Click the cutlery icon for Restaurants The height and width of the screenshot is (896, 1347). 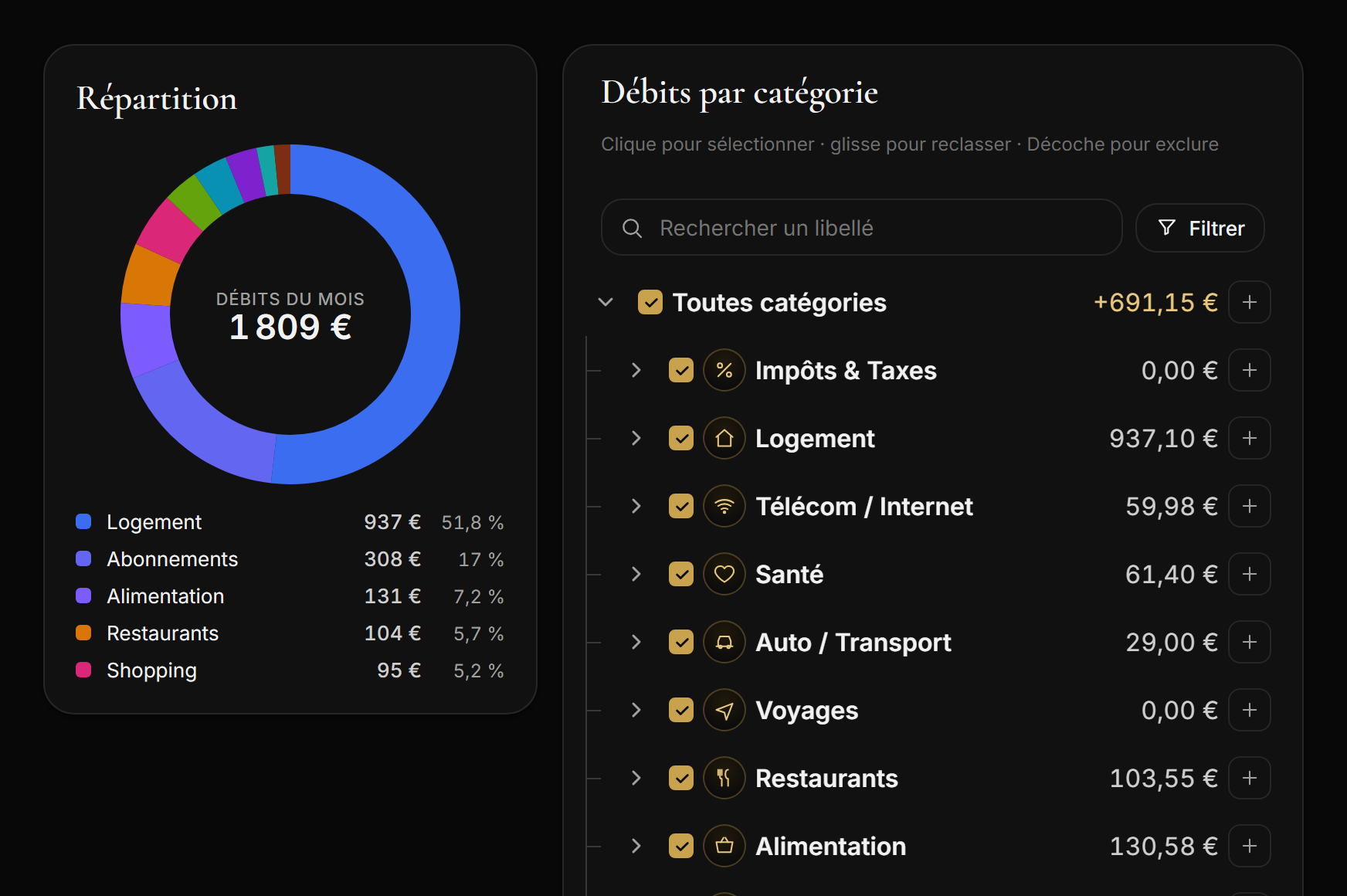pyautogui.click(x=724, y=778)
